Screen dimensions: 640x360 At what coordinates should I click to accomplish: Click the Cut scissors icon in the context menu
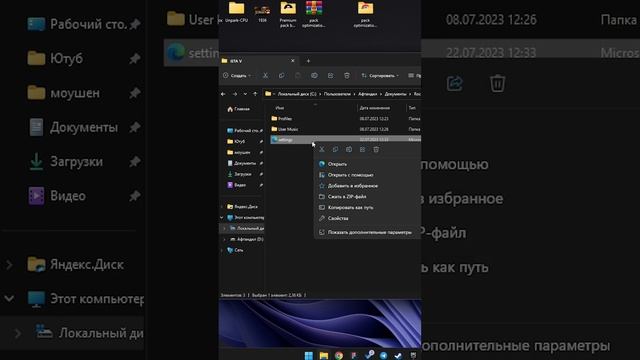(322, 149)
